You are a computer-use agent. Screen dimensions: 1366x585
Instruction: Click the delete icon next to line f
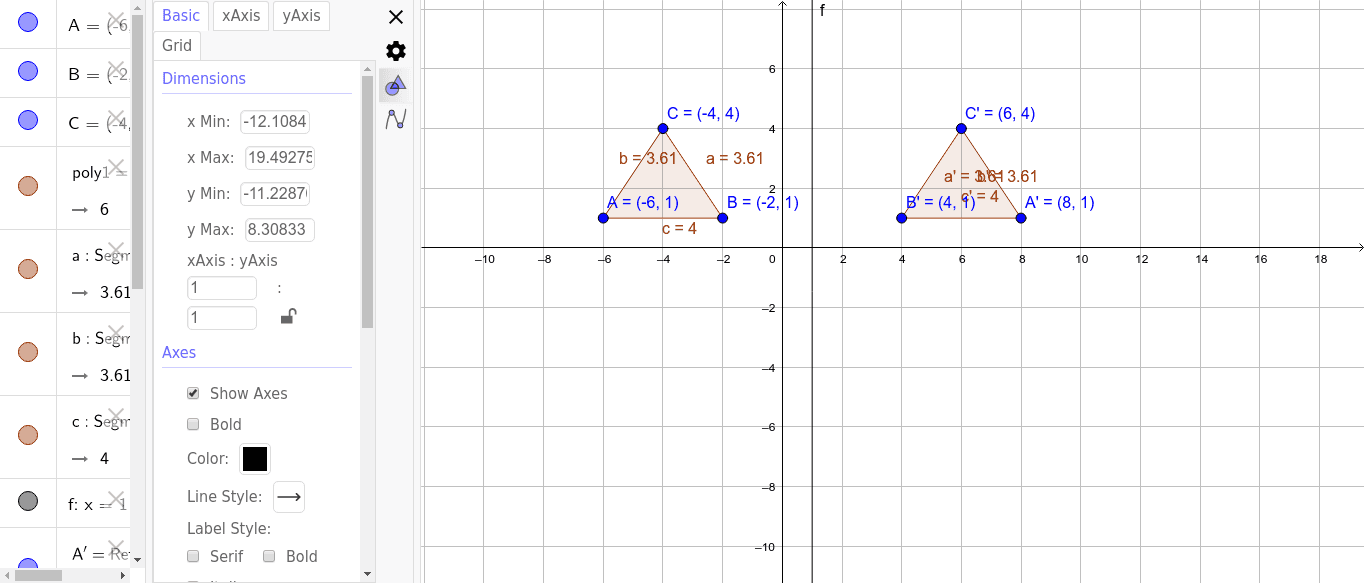(115, 498)
